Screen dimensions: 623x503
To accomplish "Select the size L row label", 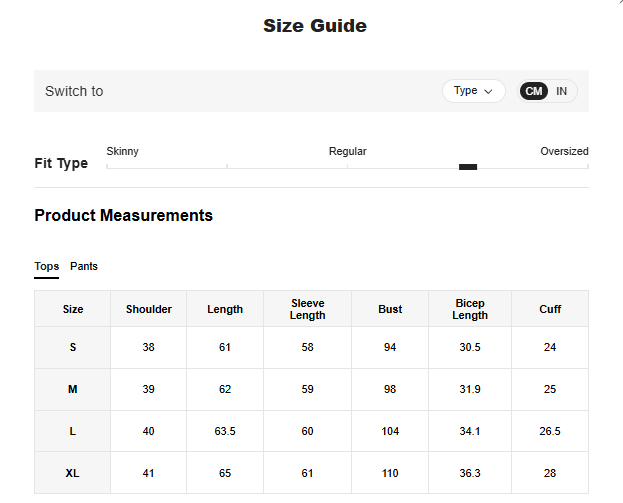I will [x=73, y=431].
